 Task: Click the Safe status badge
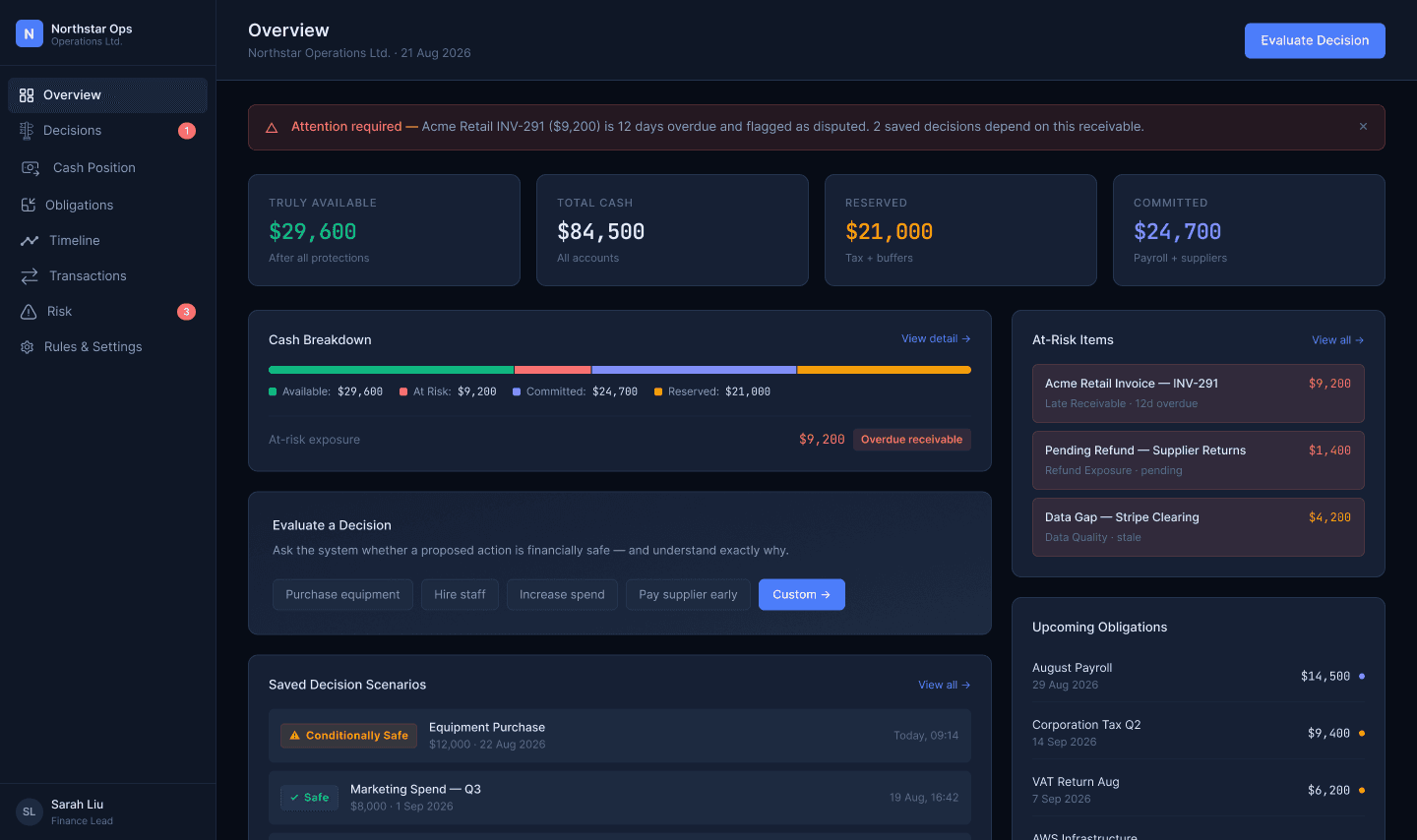click(309, 798)
